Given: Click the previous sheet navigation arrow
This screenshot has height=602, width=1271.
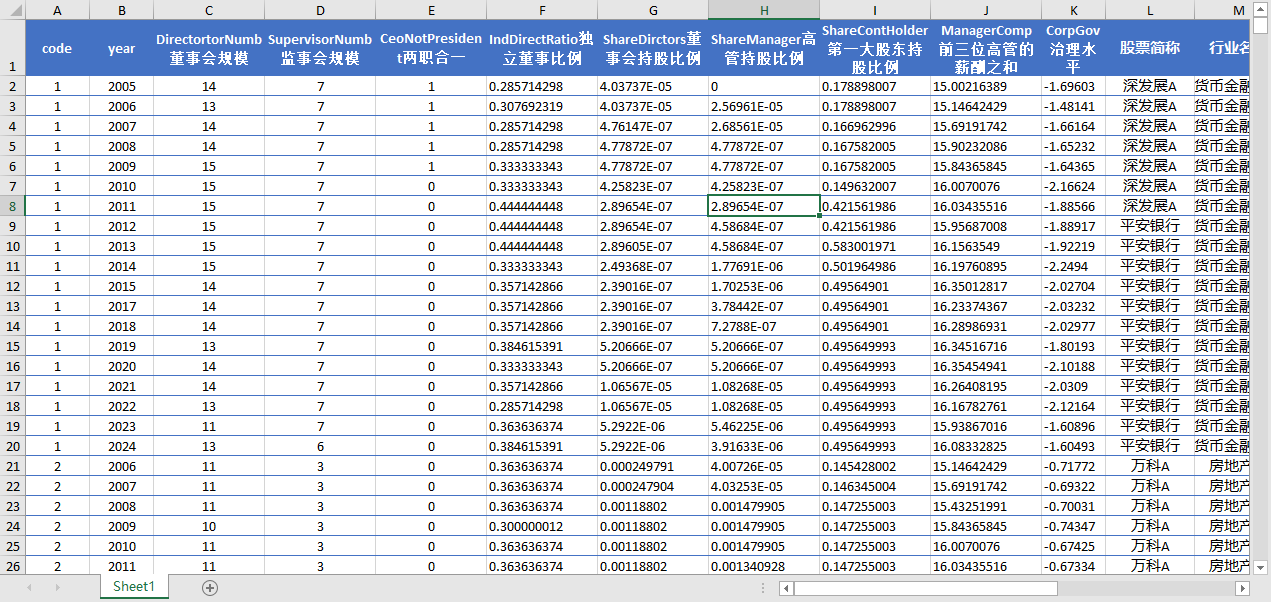Looking at the screenshot, I should tap(30, 588).
